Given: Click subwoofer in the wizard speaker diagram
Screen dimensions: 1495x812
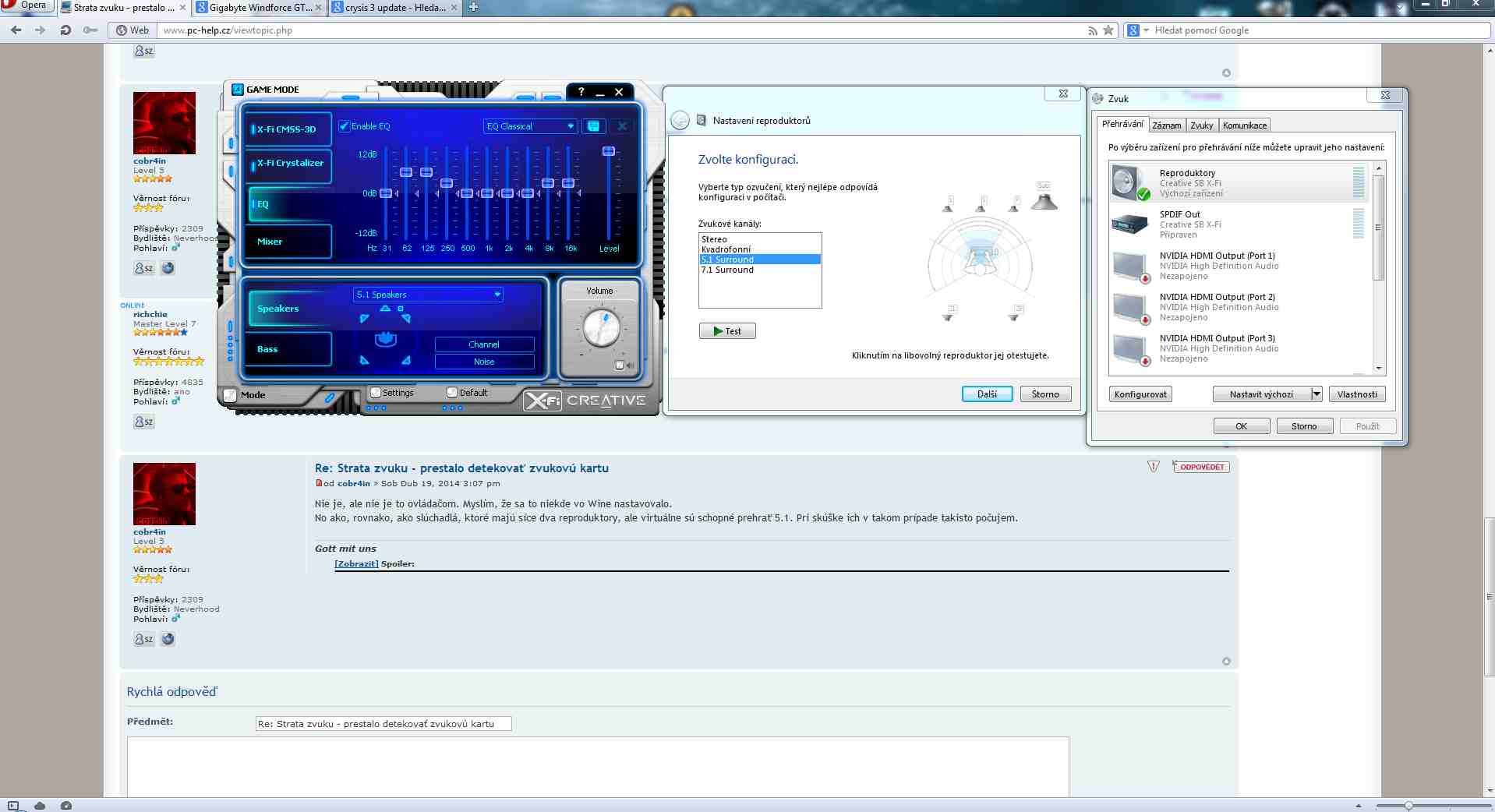Looking at the screenshot, I should (1044, 197).
